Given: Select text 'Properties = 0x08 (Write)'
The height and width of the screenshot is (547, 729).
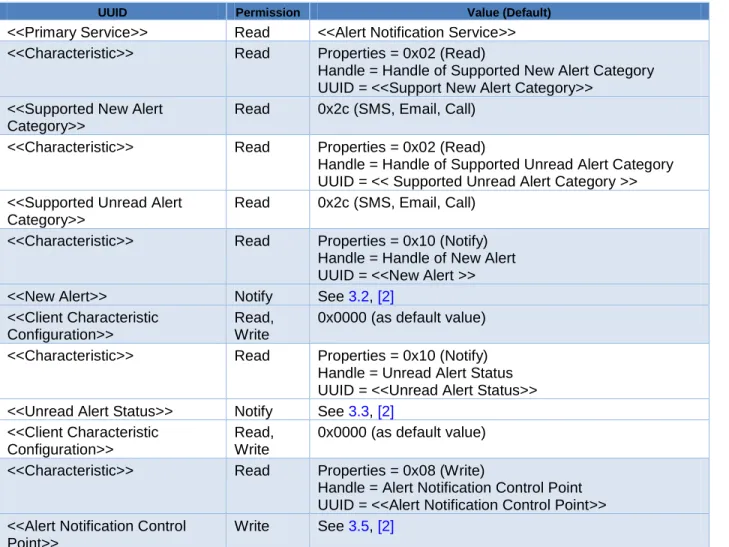Looking at the screenshot, I should [x=401, y=470].
